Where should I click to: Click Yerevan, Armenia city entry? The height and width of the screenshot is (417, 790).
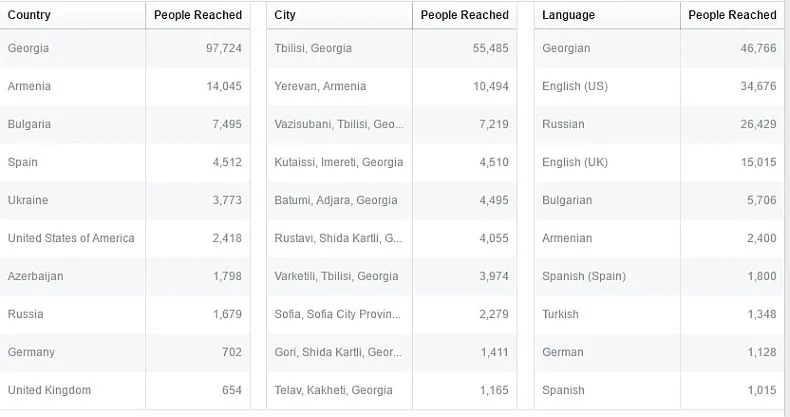(320, 86)
